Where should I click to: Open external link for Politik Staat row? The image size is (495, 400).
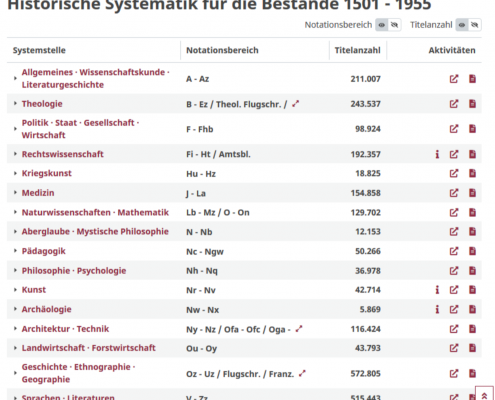[454, 129]
